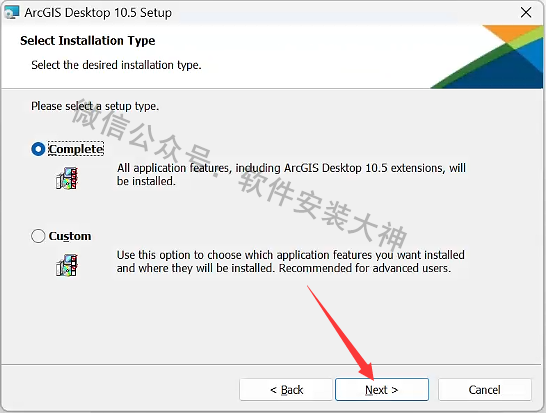Return to previous page with Back
The height and width of the screenshot is (413, 546).
point(286,390)
